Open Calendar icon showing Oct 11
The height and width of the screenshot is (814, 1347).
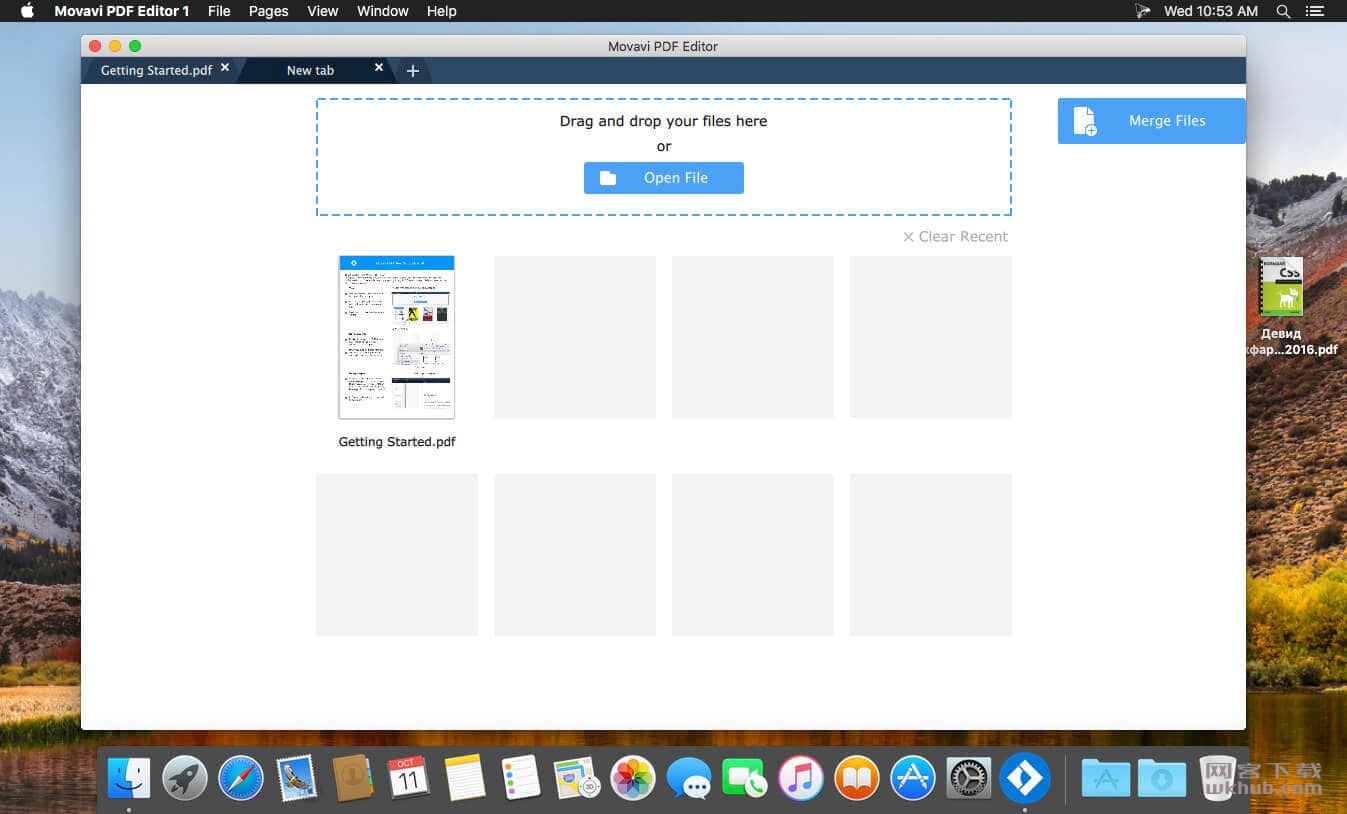[408, 777]
